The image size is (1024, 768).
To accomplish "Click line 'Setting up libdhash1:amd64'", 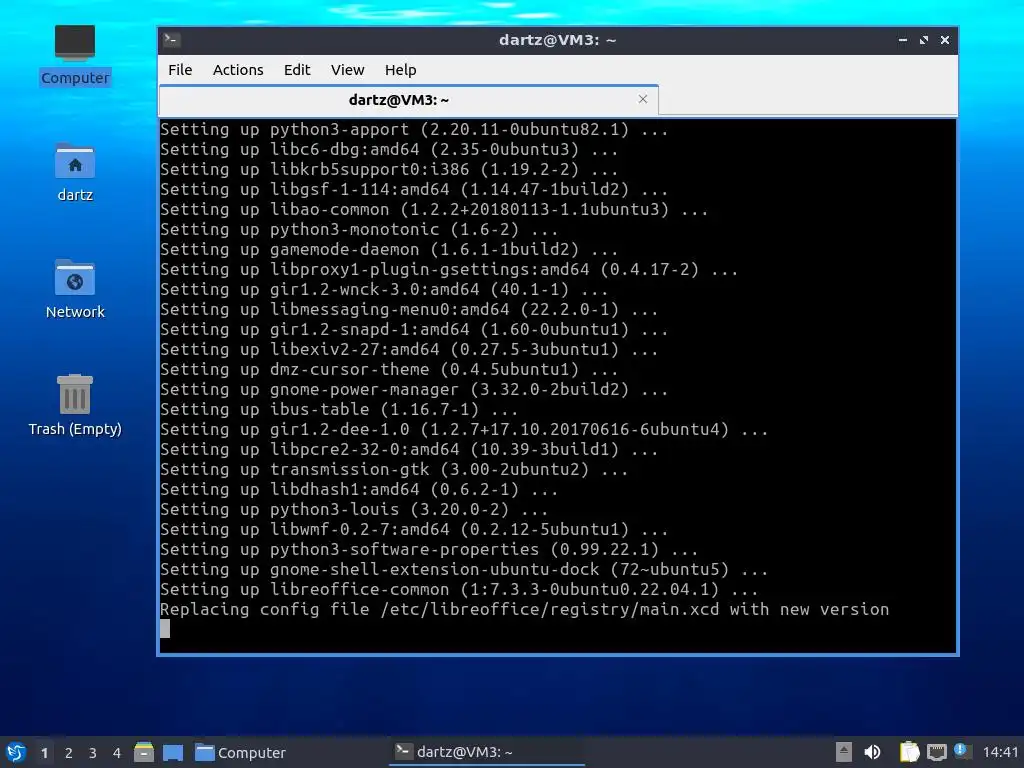I will [359, 490].
